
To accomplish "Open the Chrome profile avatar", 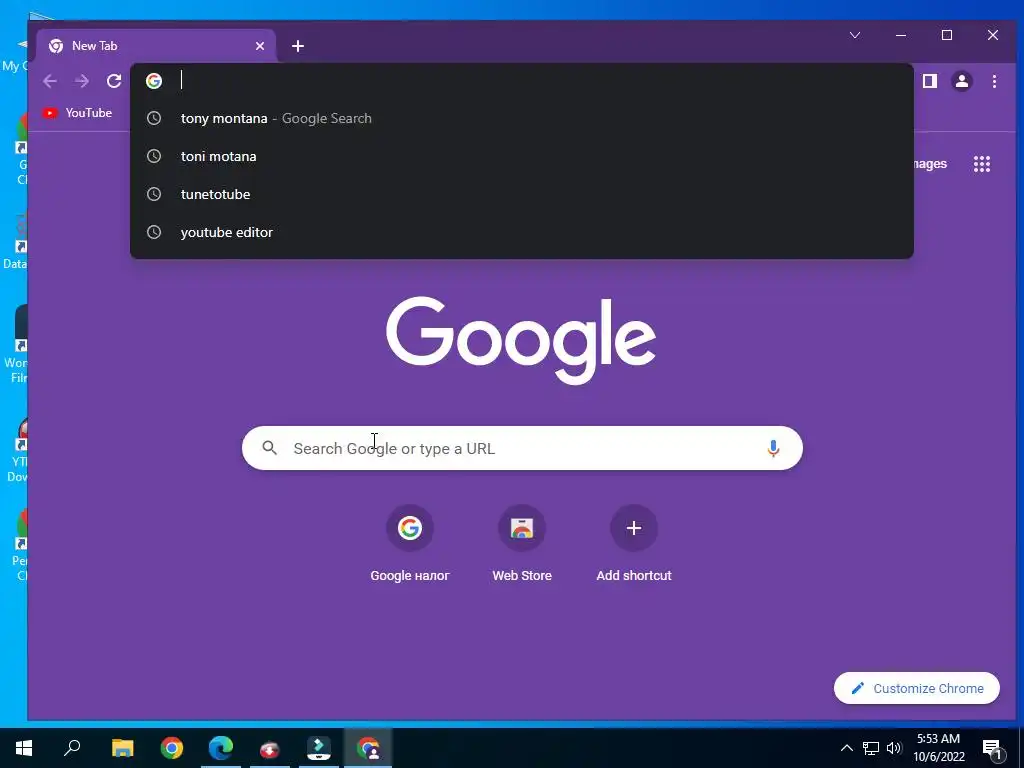I will [962, 81].
